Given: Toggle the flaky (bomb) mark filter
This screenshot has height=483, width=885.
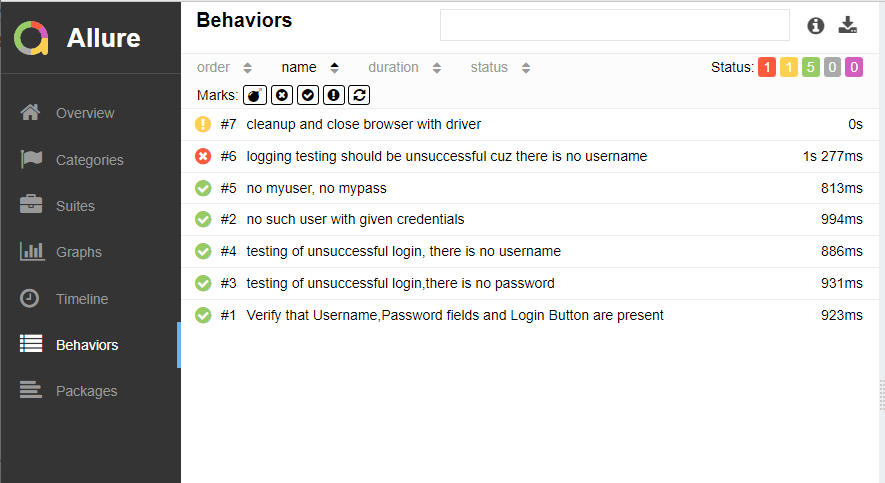Looking at the screenshot, I should (x=256, y=95).
